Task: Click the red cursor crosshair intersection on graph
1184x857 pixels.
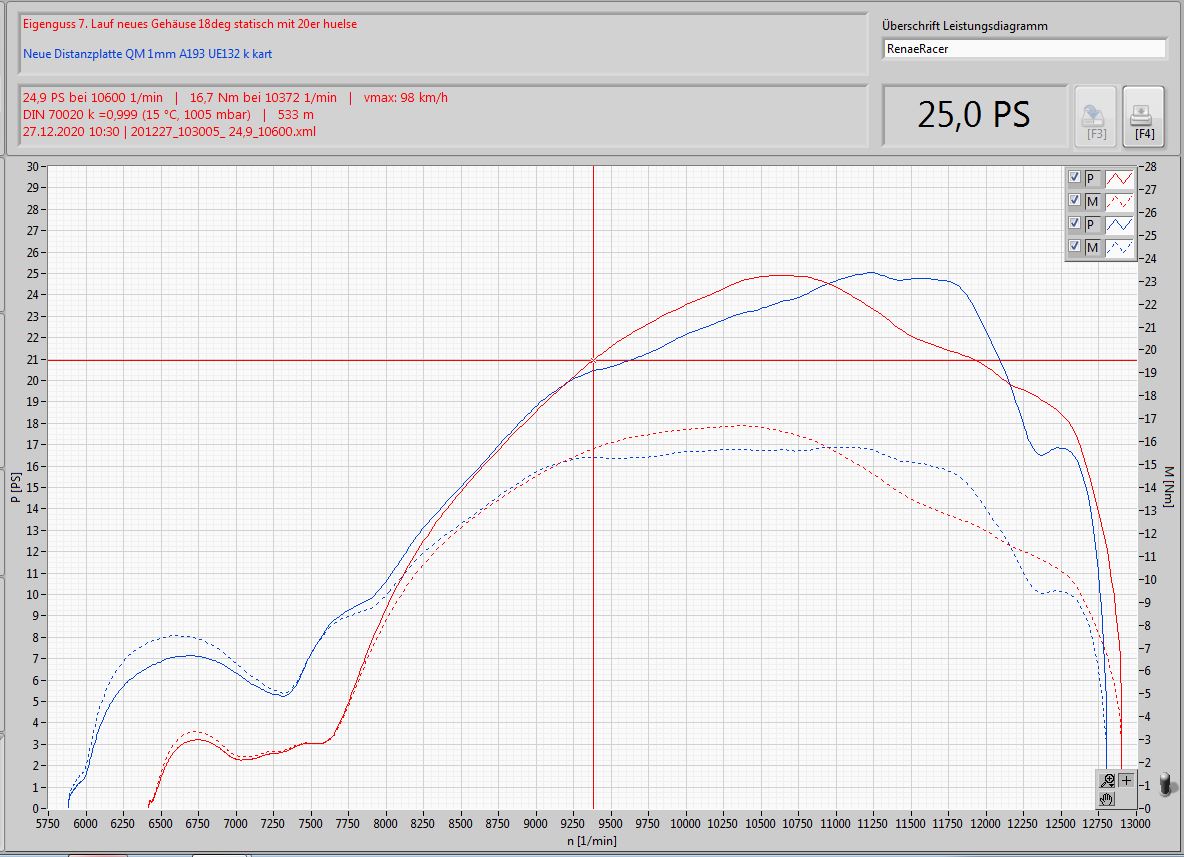Action: click(x=593, y=360)
